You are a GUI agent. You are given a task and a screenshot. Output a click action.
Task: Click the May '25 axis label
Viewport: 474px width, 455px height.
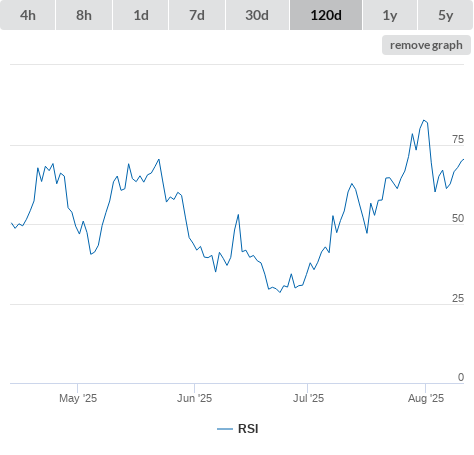click(x=78, y=398)
